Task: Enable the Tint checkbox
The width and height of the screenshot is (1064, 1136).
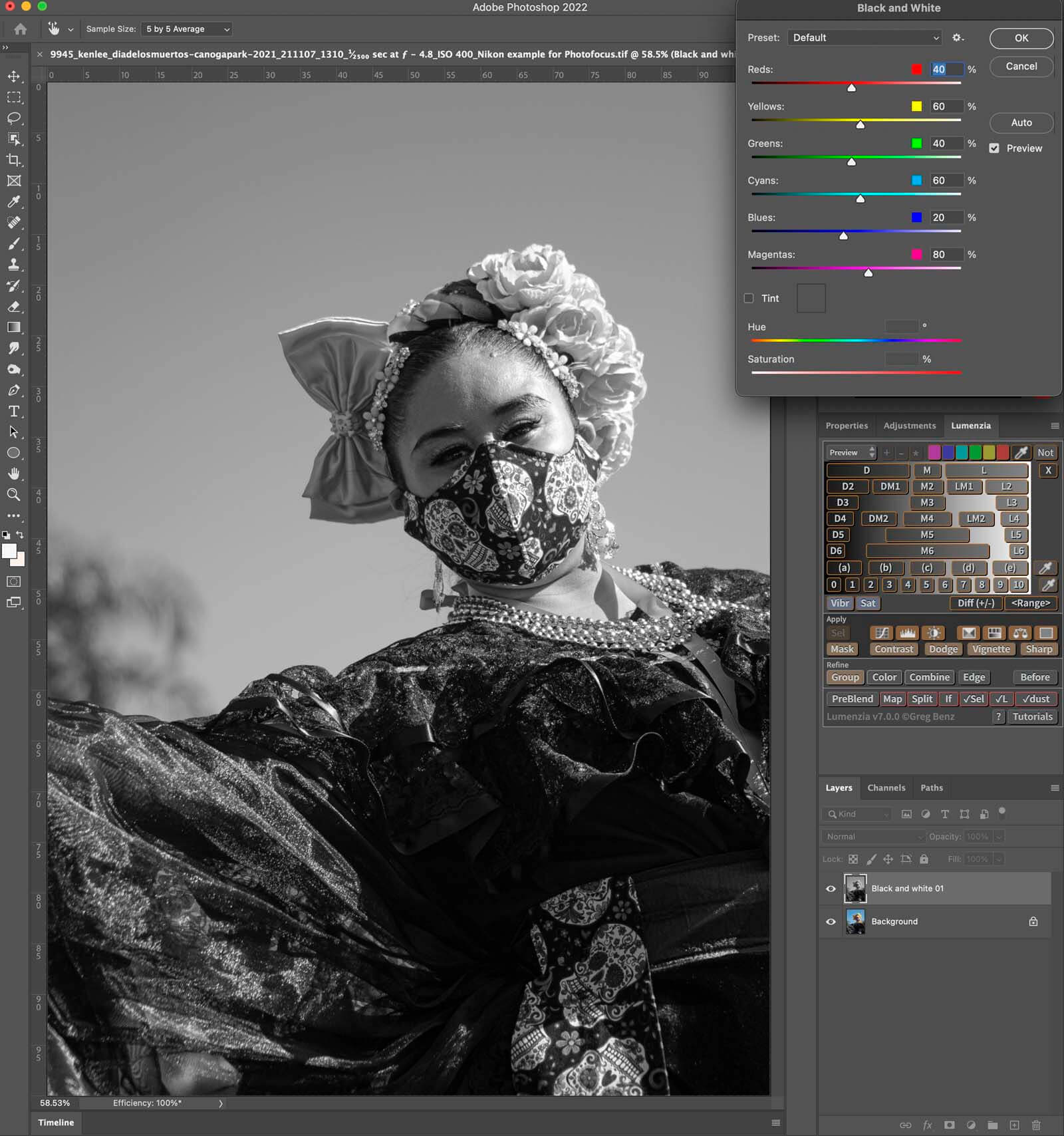Action: pos(749,299)
